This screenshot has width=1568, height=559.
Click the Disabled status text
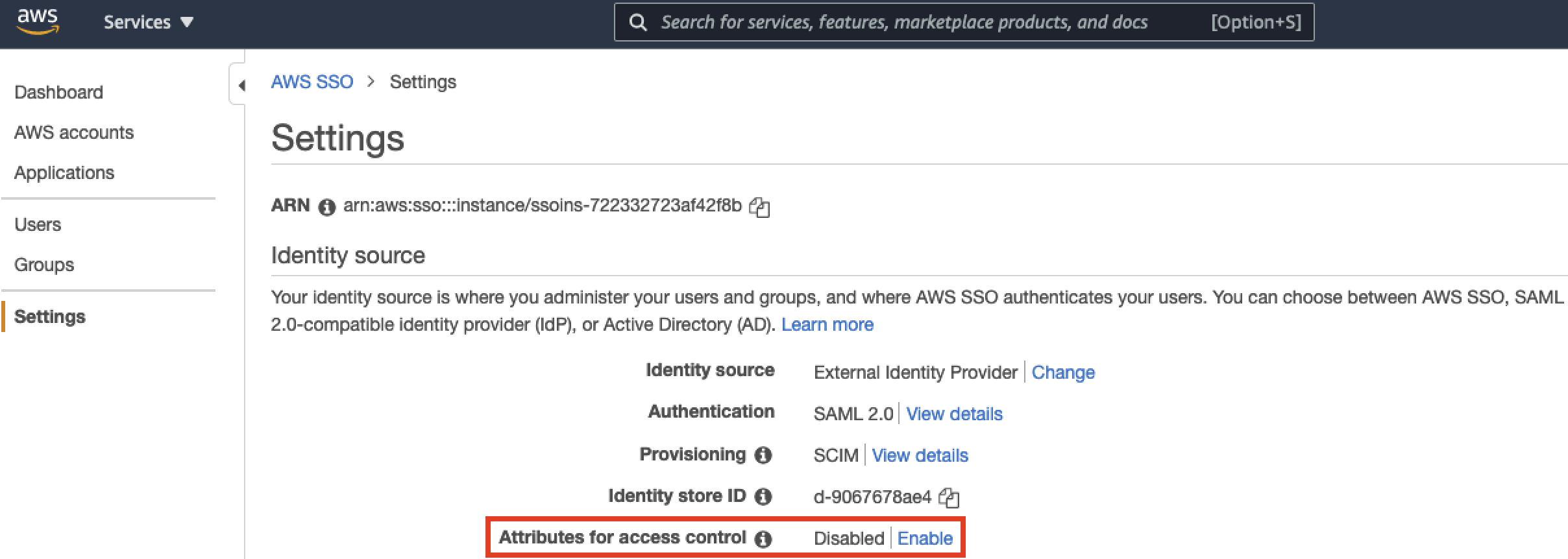[849, 538]
